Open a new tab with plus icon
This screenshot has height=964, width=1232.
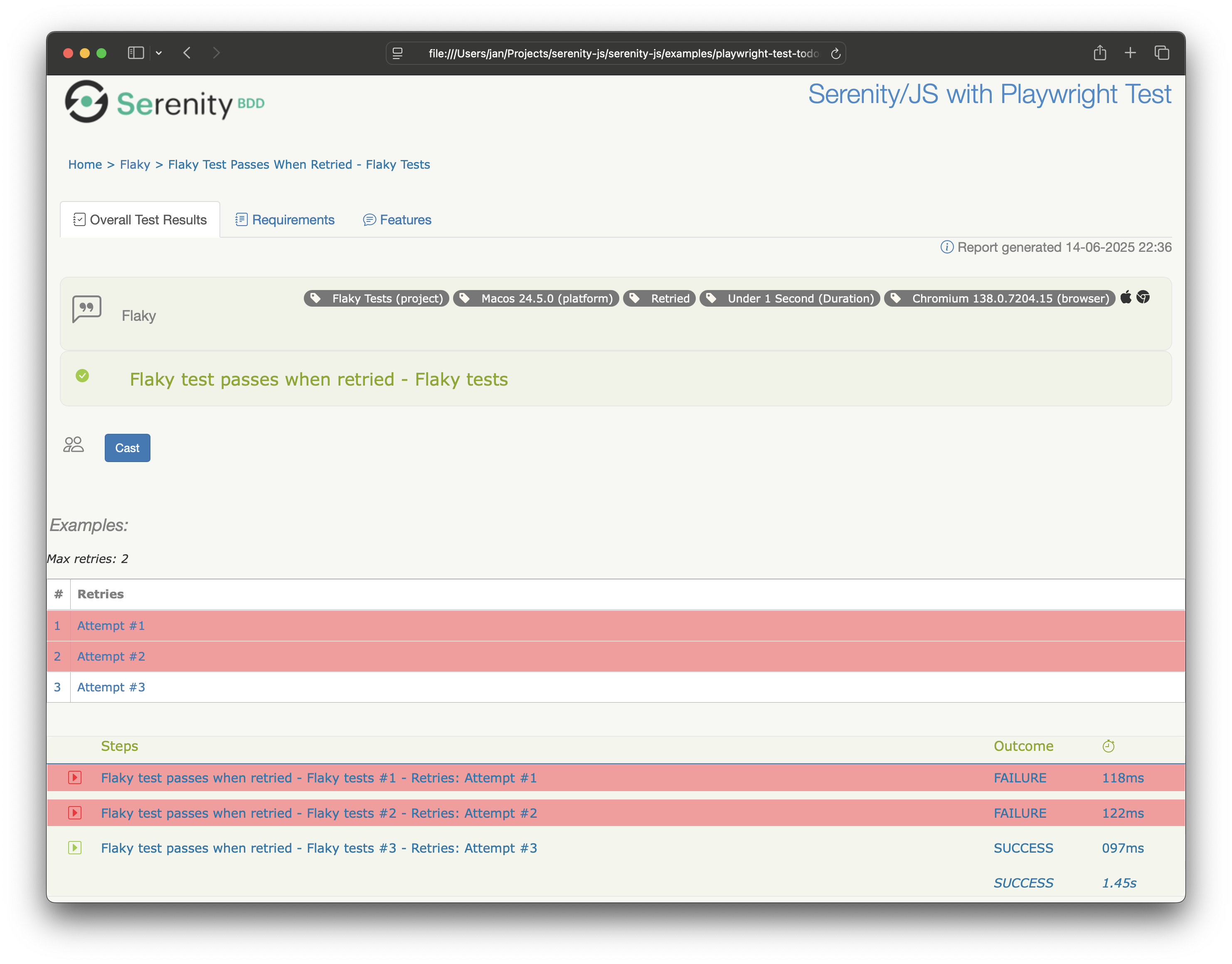pyautogui.click(x=1130, y=53)
